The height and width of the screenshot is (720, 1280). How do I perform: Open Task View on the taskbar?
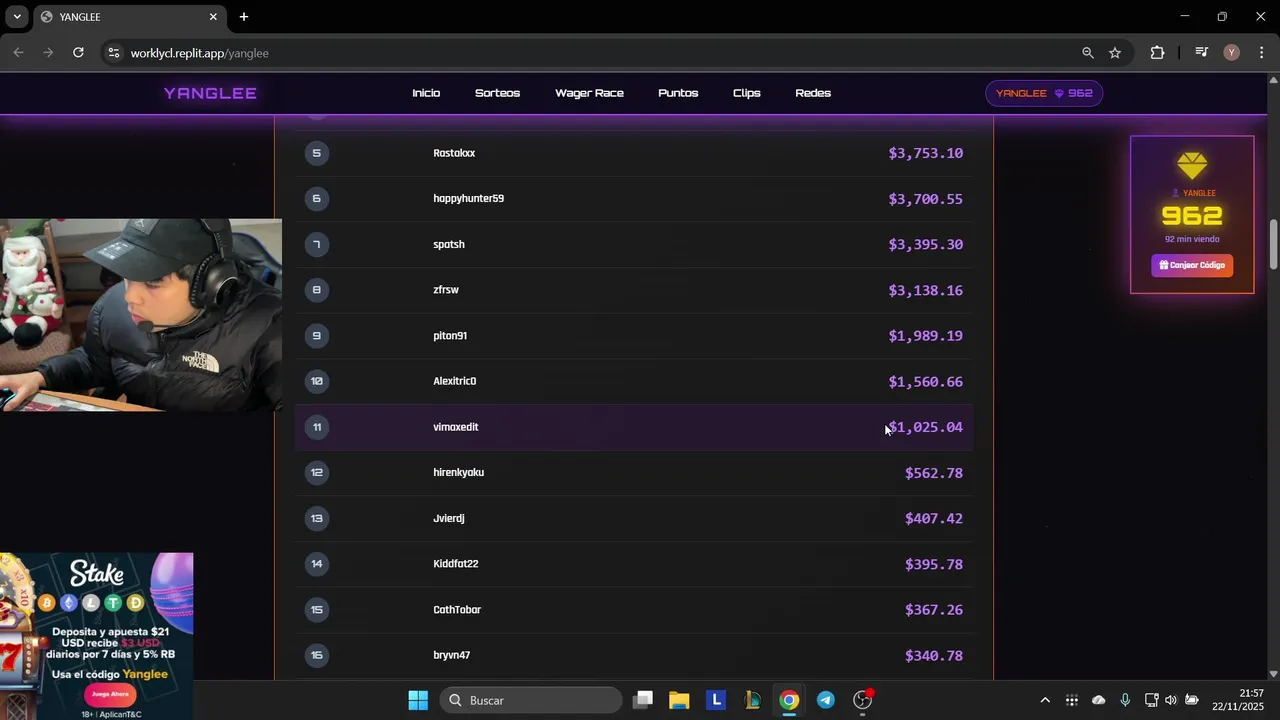(x=643, y=700)
